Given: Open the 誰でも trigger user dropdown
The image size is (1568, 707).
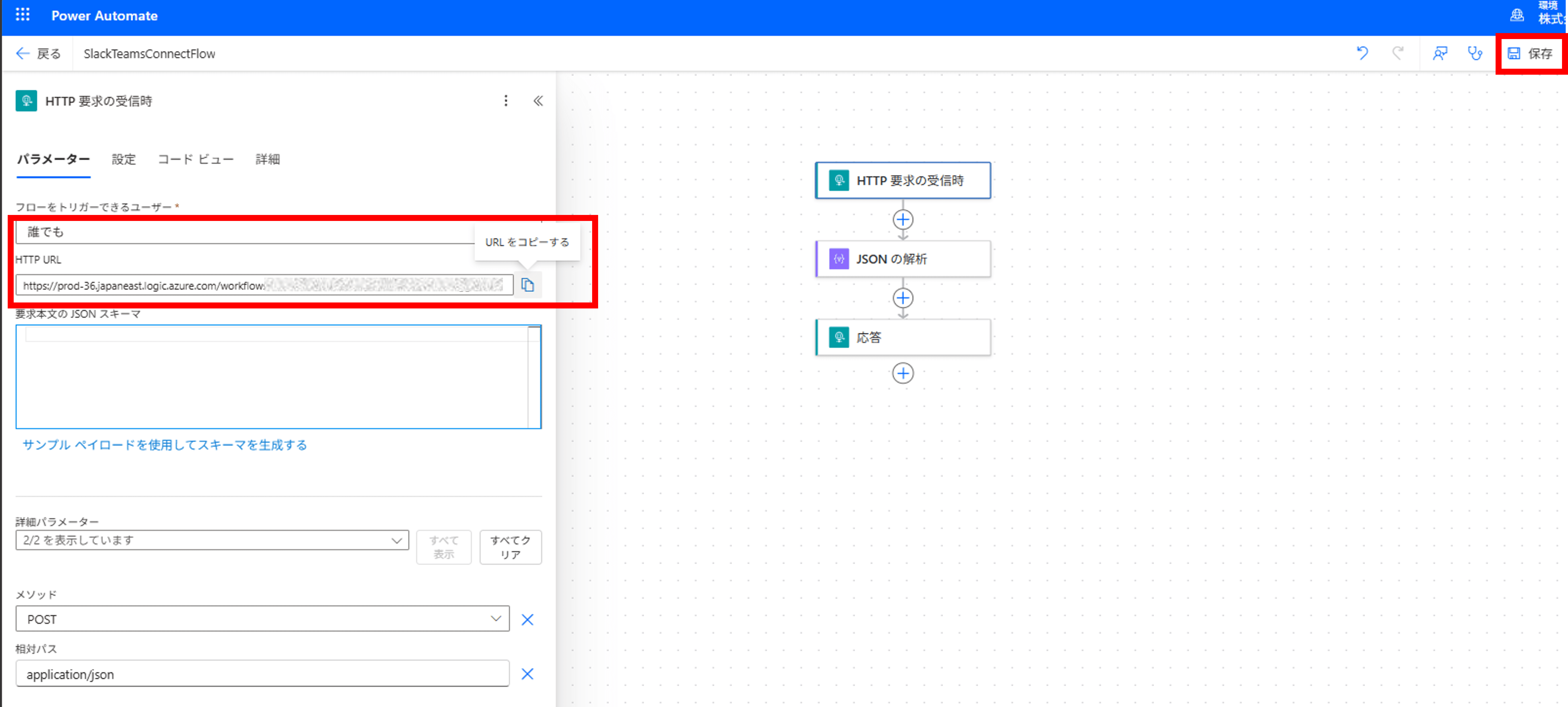Looking at the screenshot, I should tap(243, 232).
